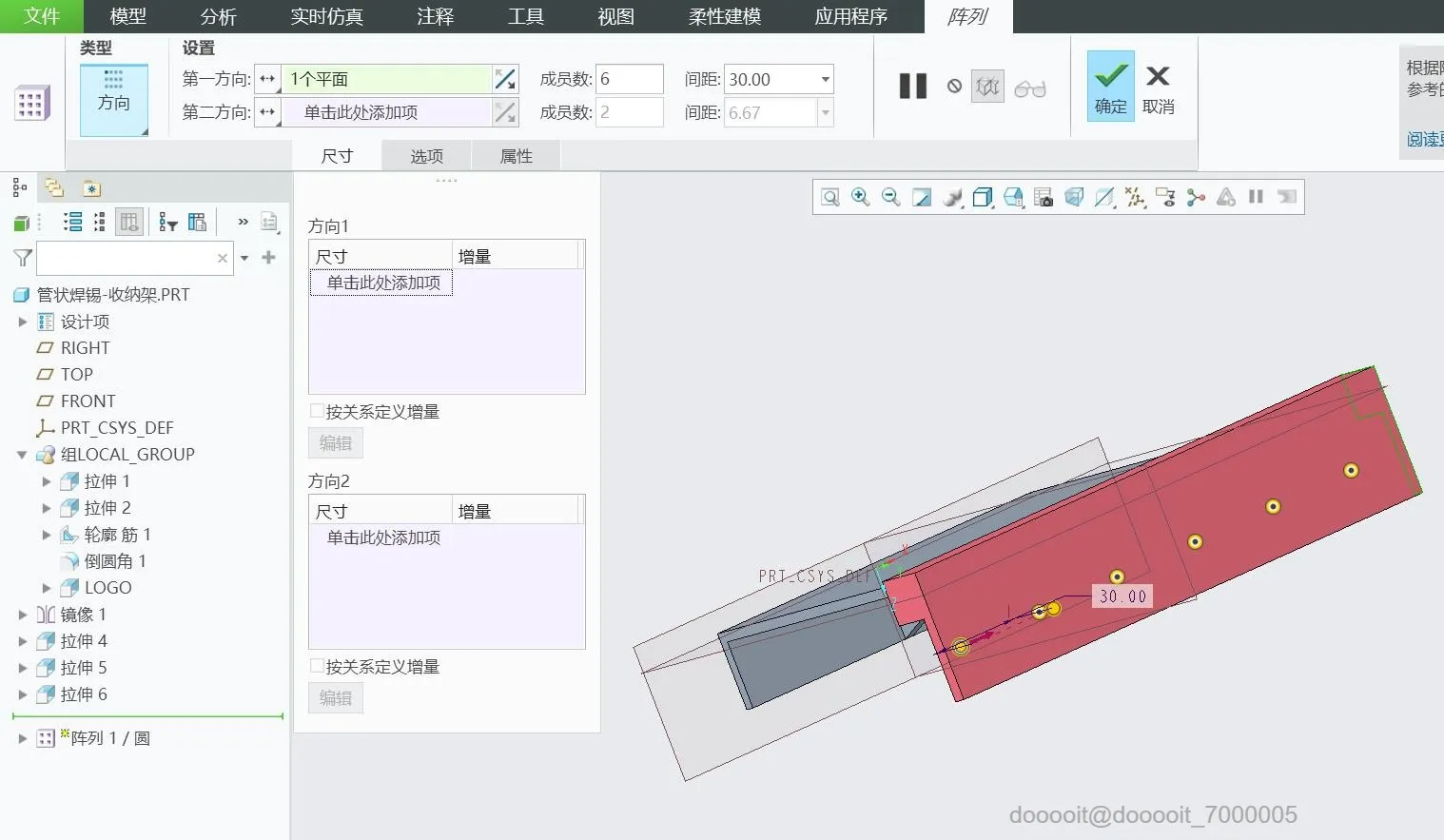
Task: Toggle the glasses preview icon
Action: click(x=1030, y=88)
